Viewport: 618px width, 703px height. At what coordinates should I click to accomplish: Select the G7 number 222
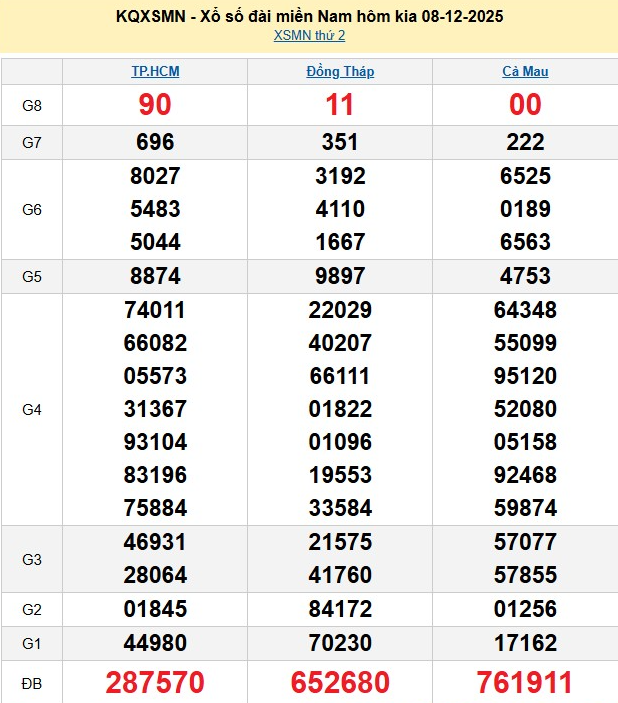(x=525, y=142)
